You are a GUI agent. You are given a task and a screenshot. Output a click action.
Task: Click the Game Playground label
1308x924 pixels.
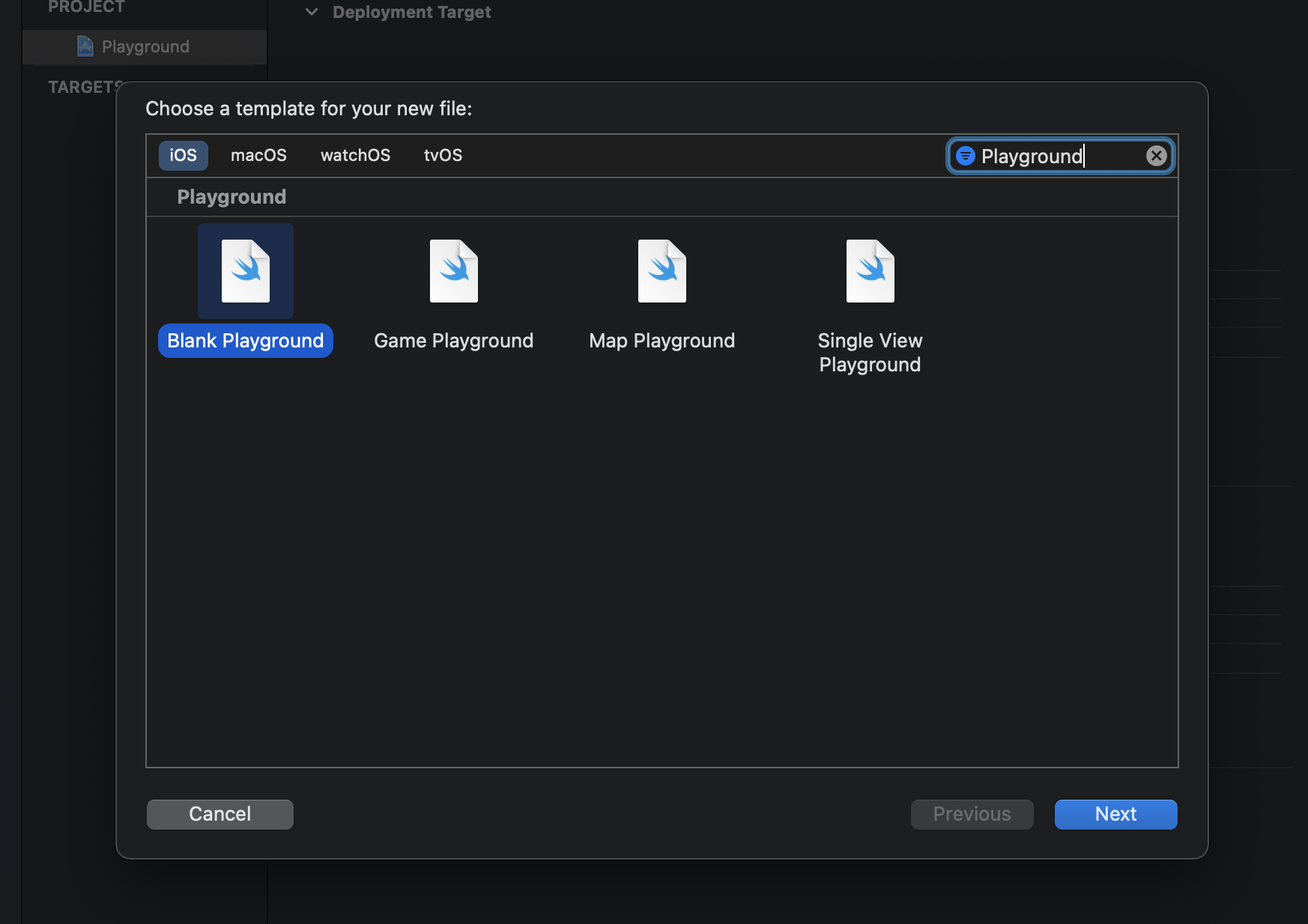point(454,341)
